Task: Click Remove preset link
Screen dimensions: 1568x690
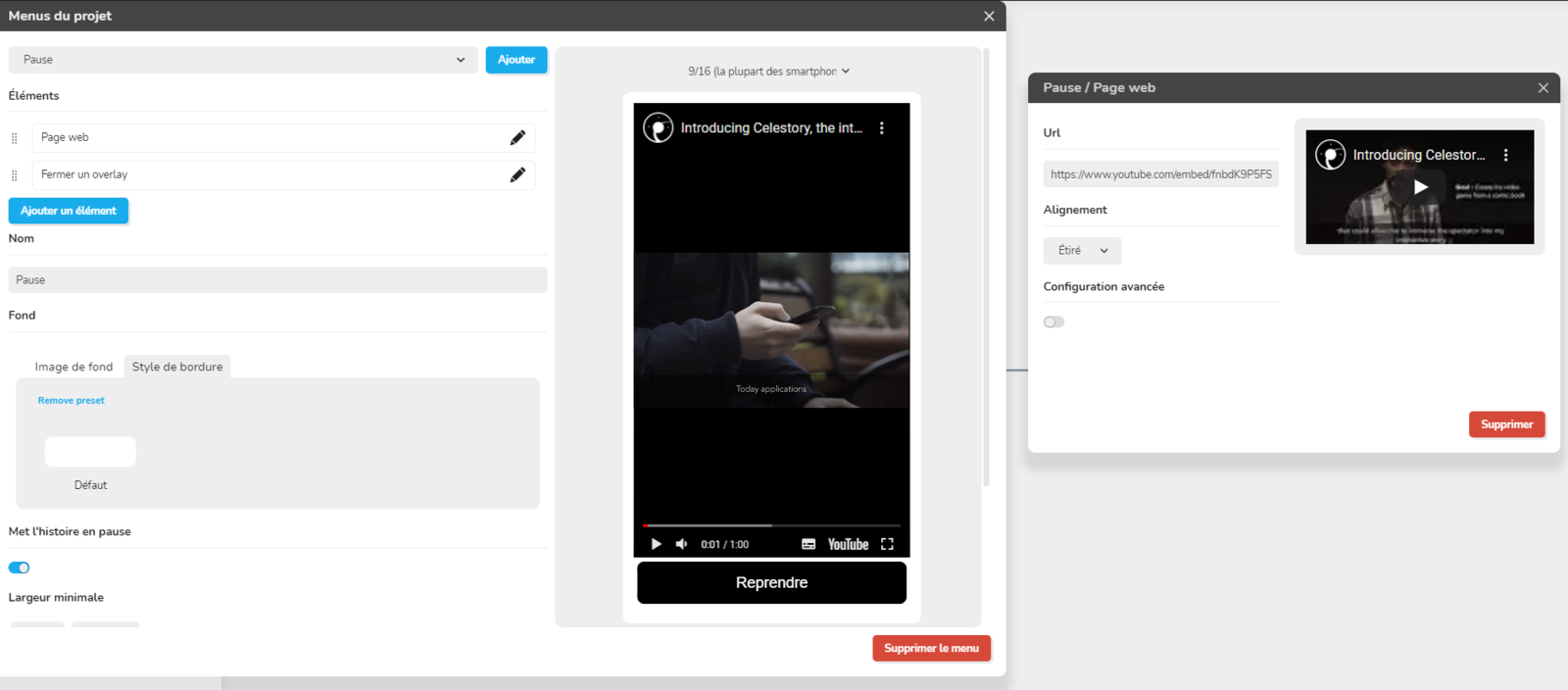Action: (71, 400)
